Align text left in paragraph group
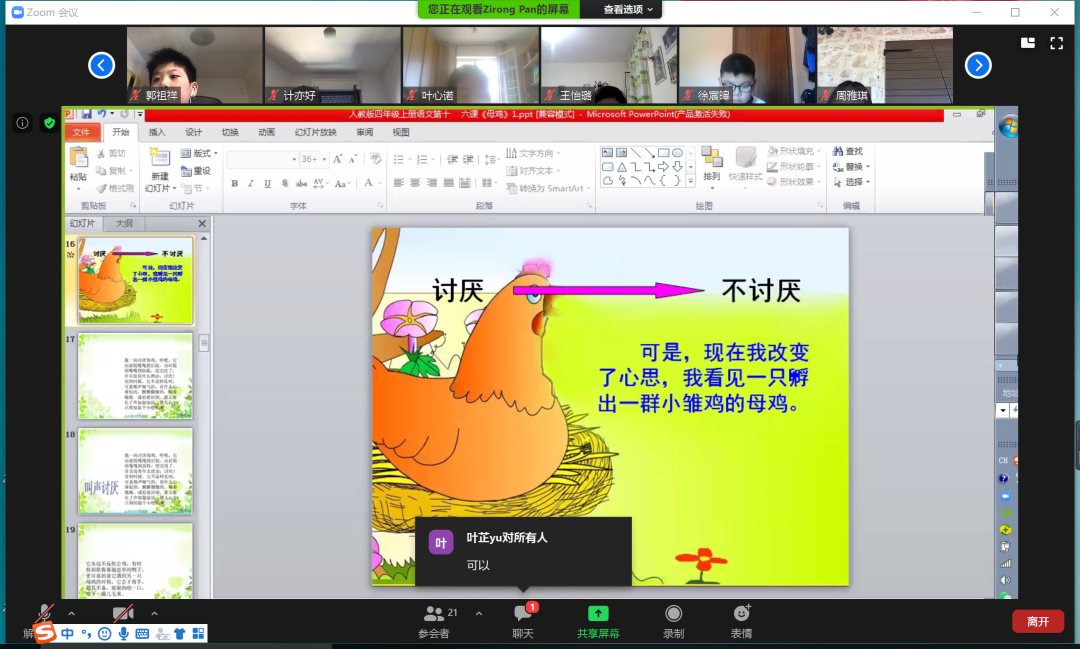The height and width of the screenshot is (649, 1080). (x=399, y=183)
